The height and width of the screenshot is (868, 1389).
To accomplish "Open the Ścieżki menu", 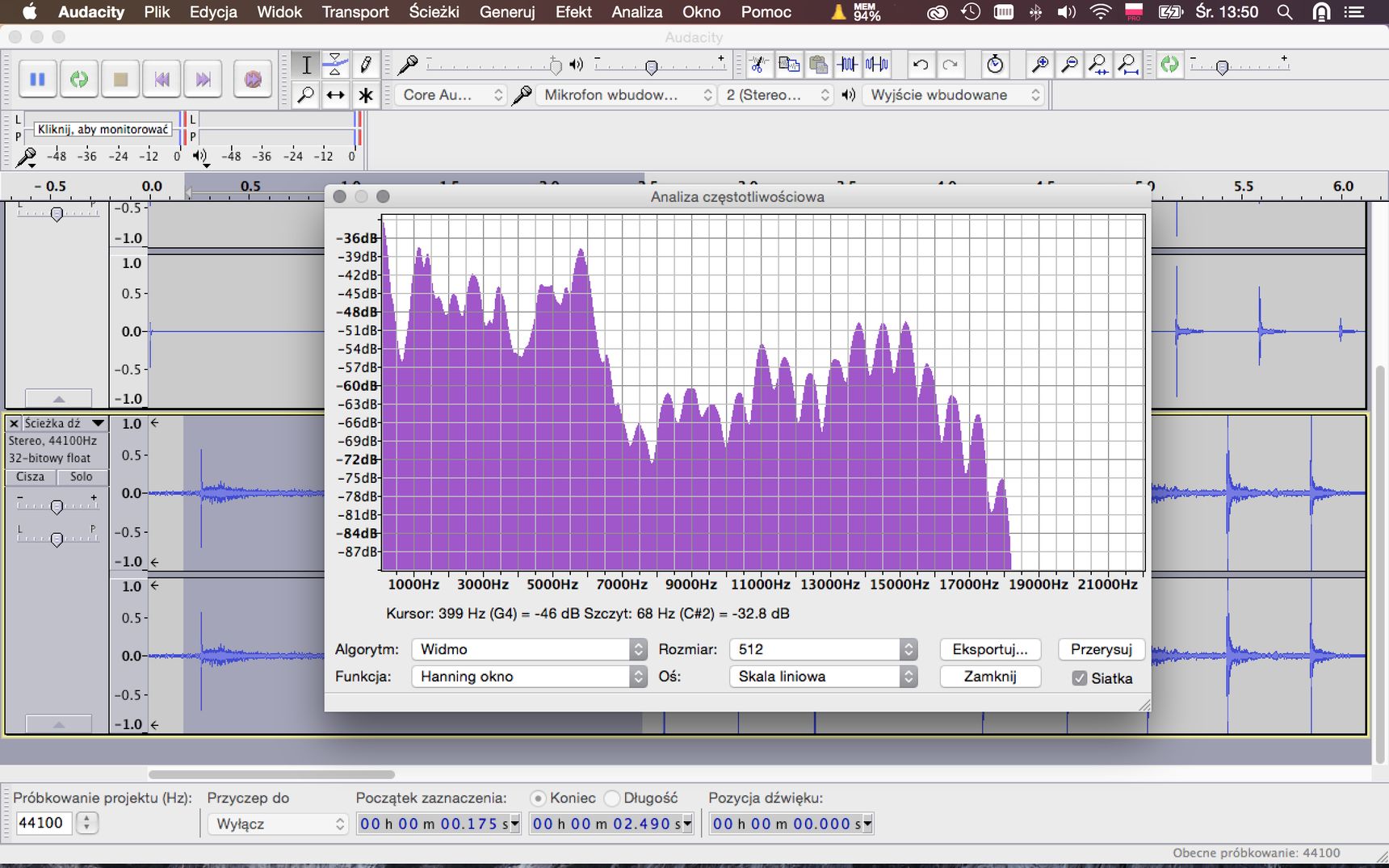I will click(x=434, y=12).
